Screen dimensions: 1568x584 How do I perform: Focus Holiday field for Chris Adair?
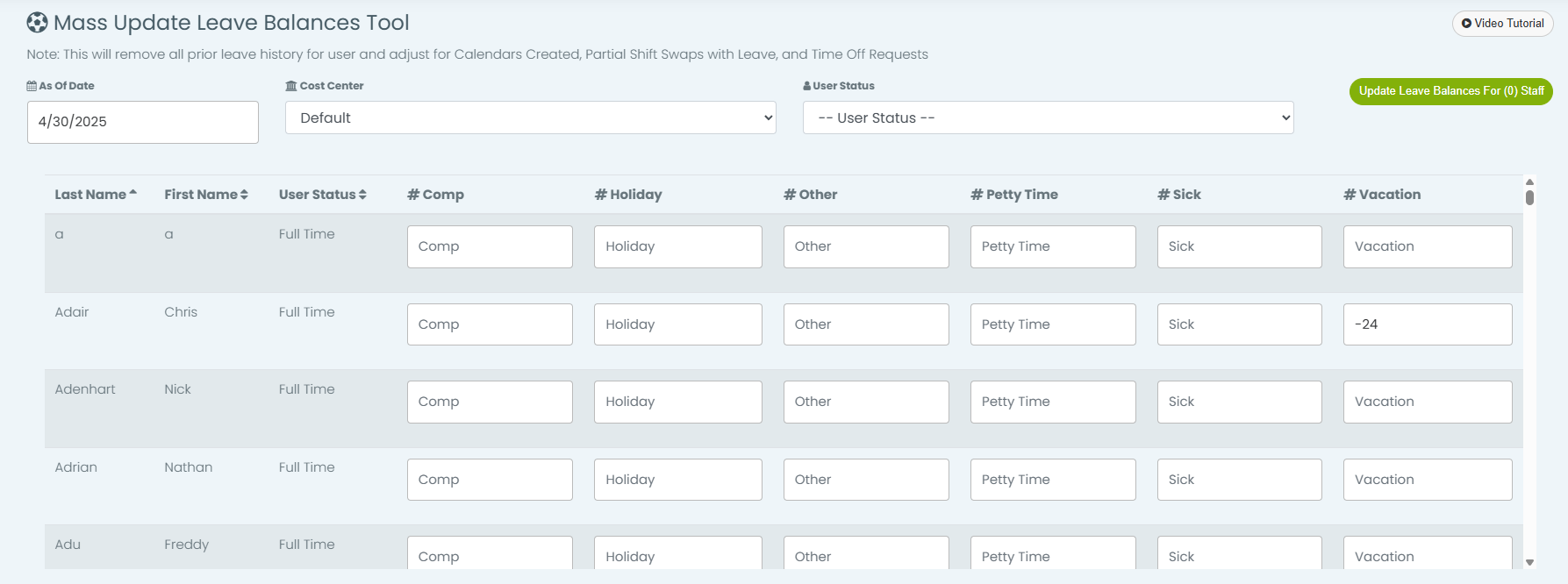(x=678, y=324)
